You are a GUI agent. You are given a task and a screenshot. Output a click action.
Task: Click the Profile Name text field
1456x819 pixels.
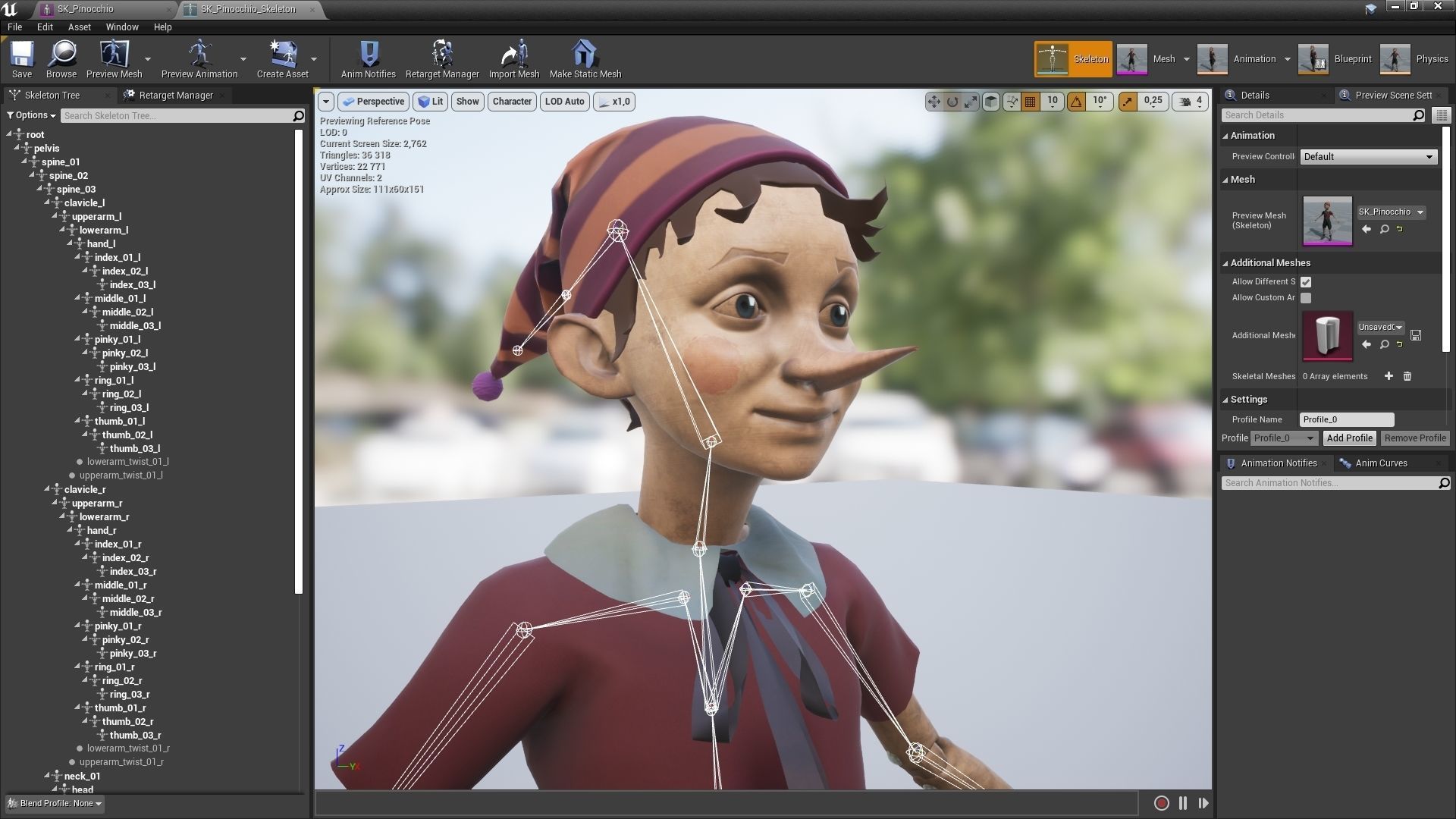coord(1347,419)
